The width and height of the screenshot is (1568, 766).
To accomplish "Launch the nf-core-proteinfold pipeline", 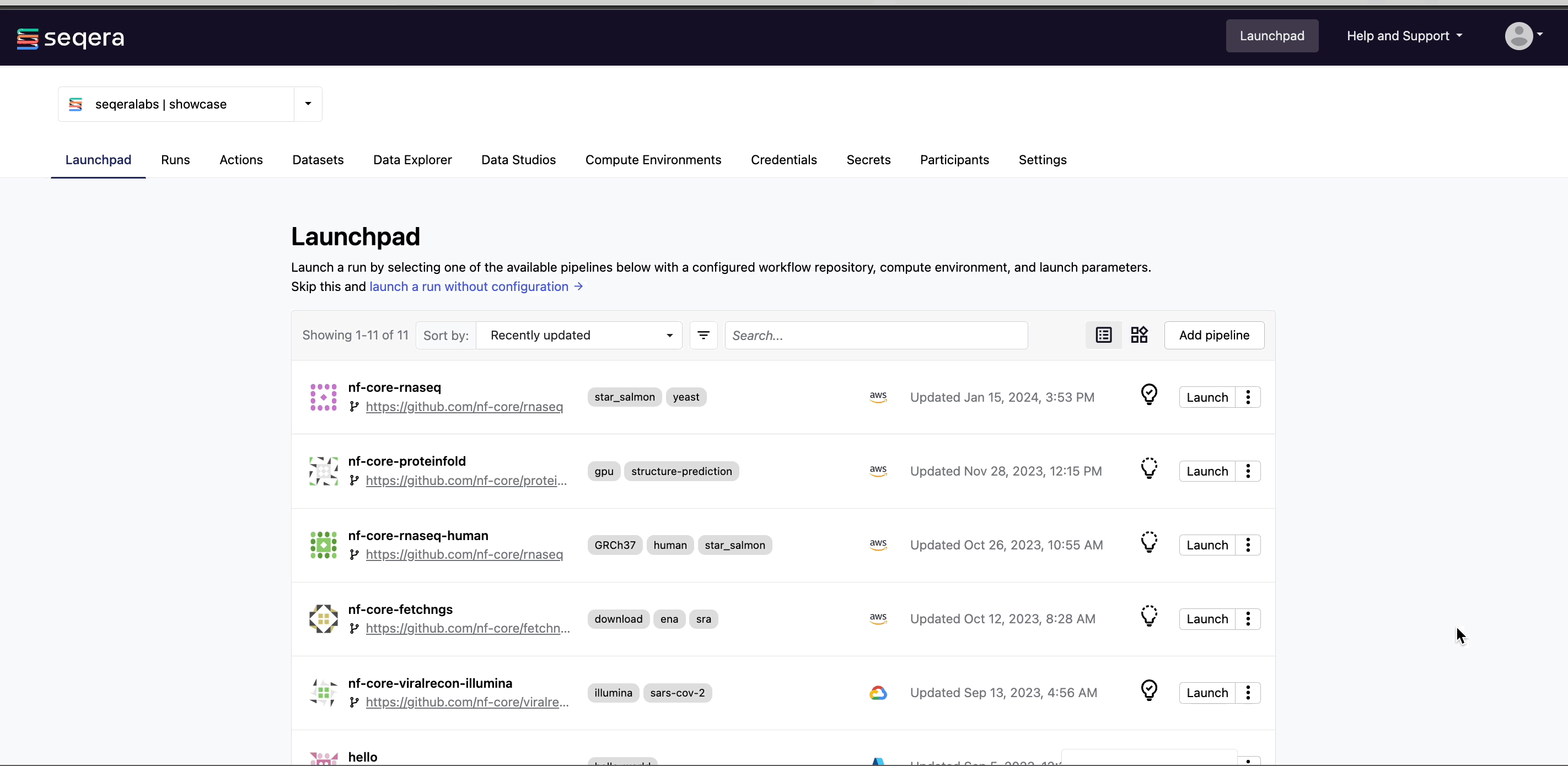I will coord(1207,472).
